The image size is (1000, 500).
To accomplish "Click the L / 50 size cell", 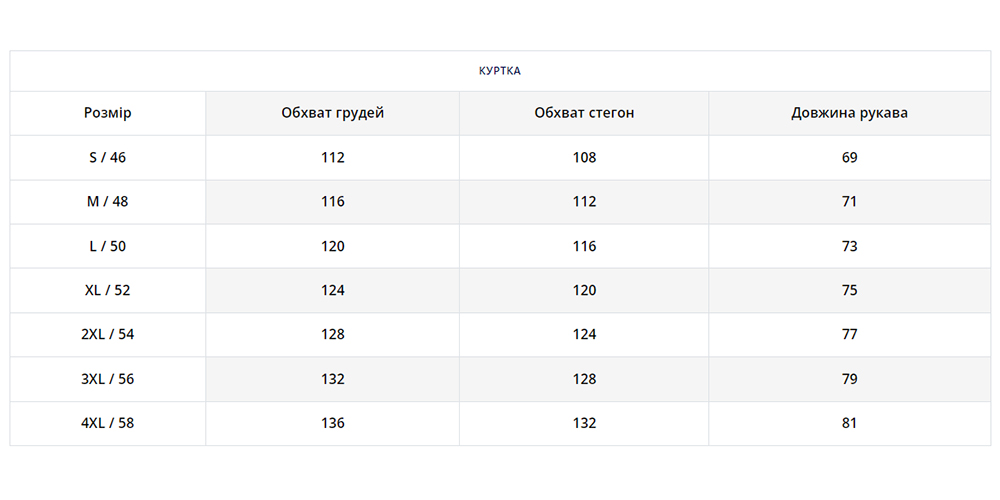I will (108, 246).
